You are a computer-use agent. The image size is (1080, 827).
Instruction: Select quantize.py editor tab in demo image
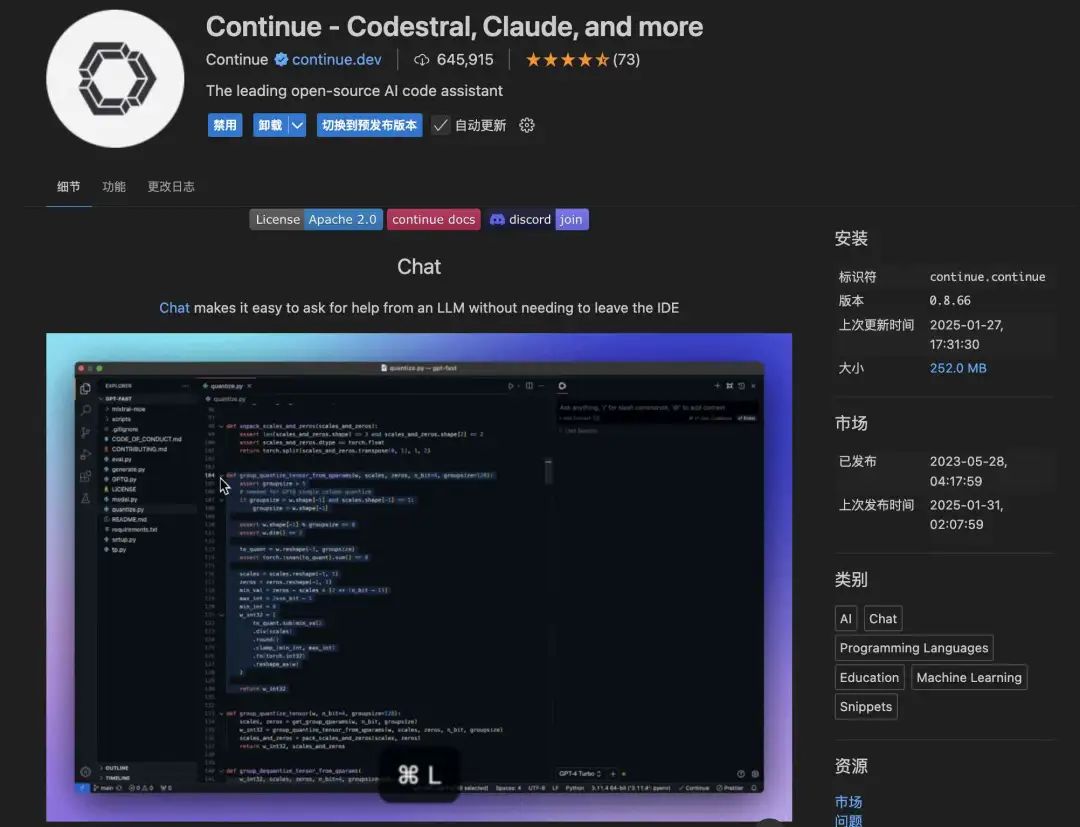[227, 386]
